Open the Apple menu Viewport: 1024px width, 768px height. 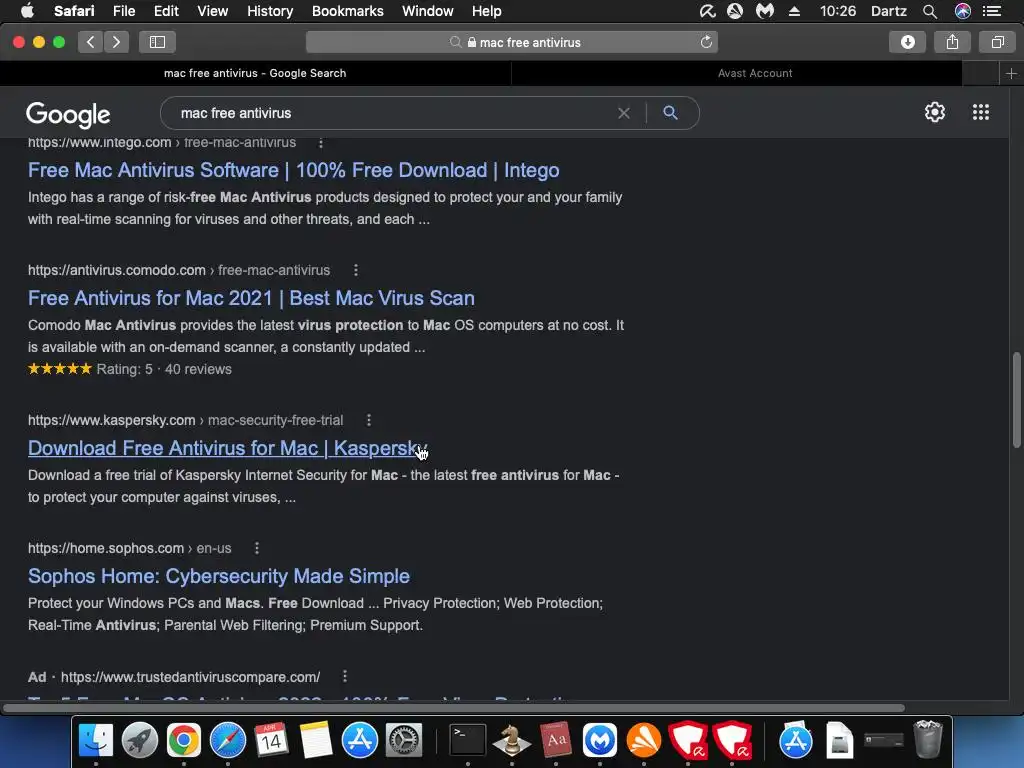27,11
